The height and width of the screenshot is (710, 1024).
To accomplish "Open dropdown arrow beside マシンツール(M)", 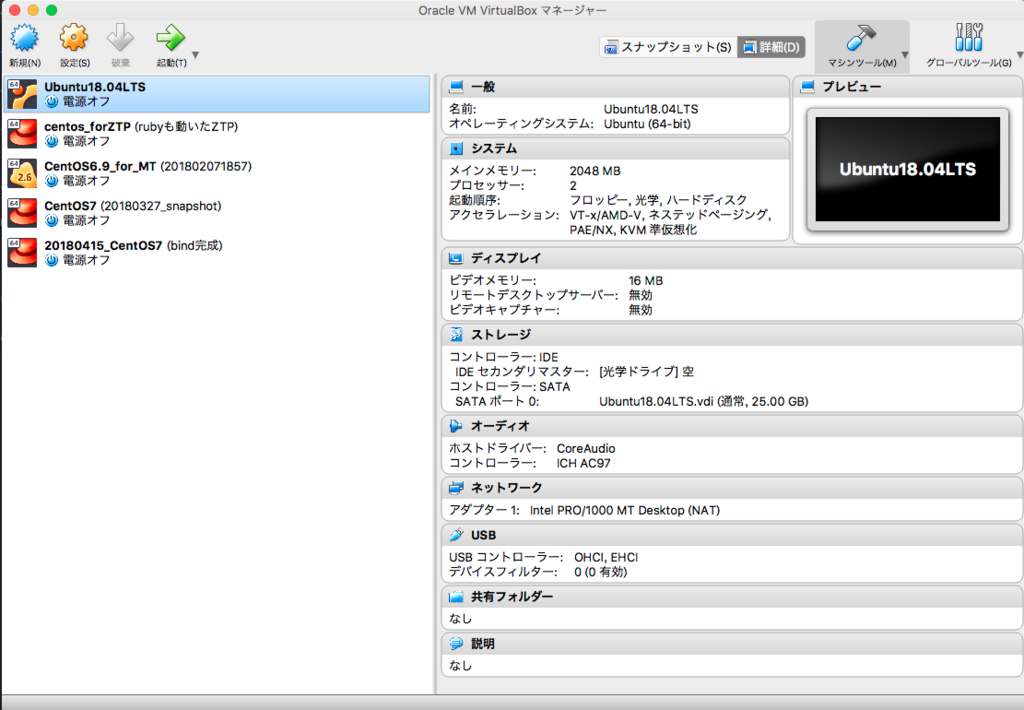I will (x=905, y=55).
